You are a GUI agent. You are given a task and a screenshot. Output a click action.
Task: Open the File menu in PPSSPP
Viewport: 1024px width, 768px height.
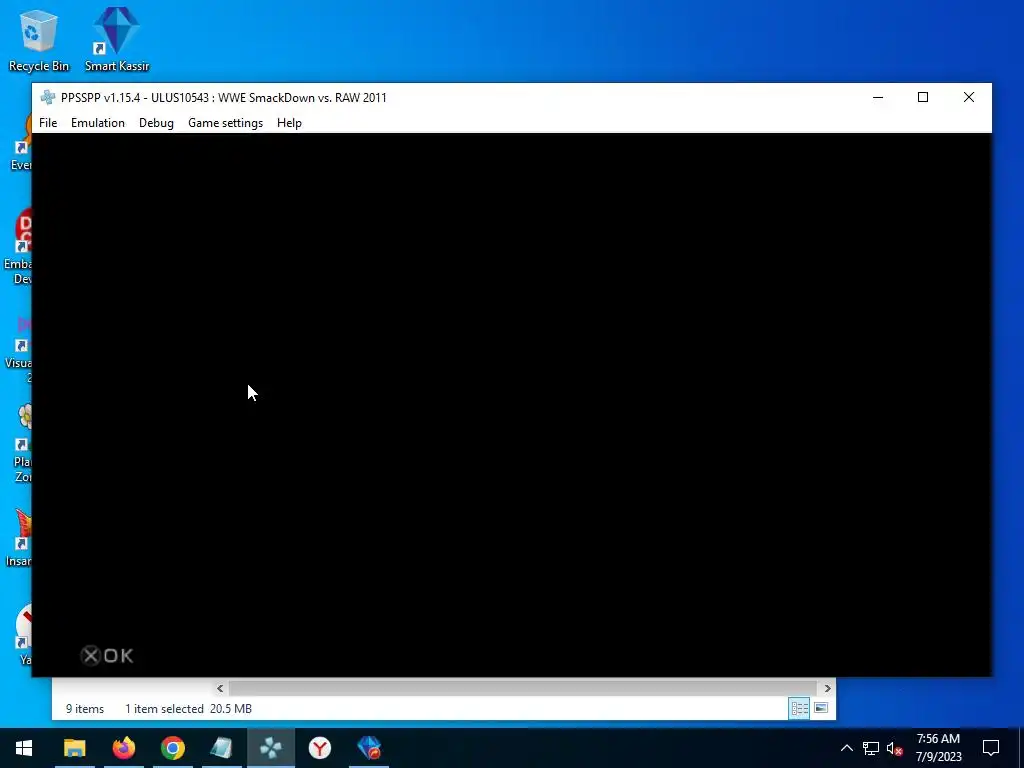(x=48, y=123)
